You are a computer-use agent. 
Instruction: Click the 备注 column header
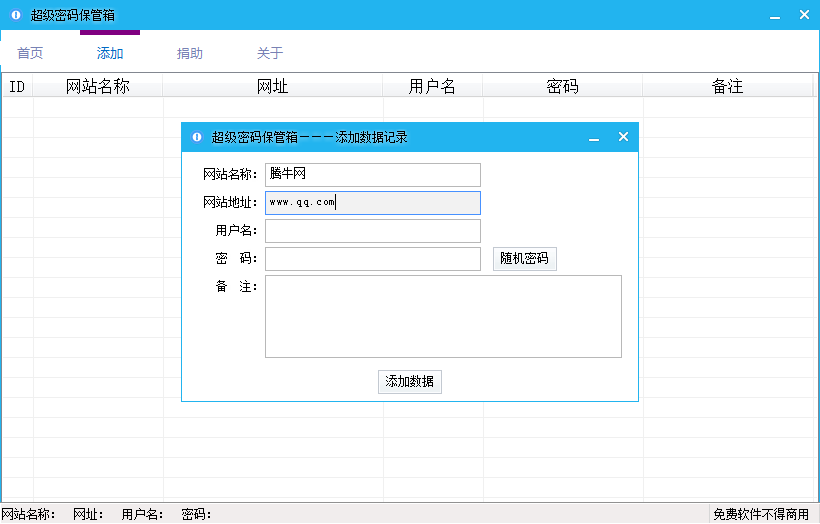click(727, 87)
